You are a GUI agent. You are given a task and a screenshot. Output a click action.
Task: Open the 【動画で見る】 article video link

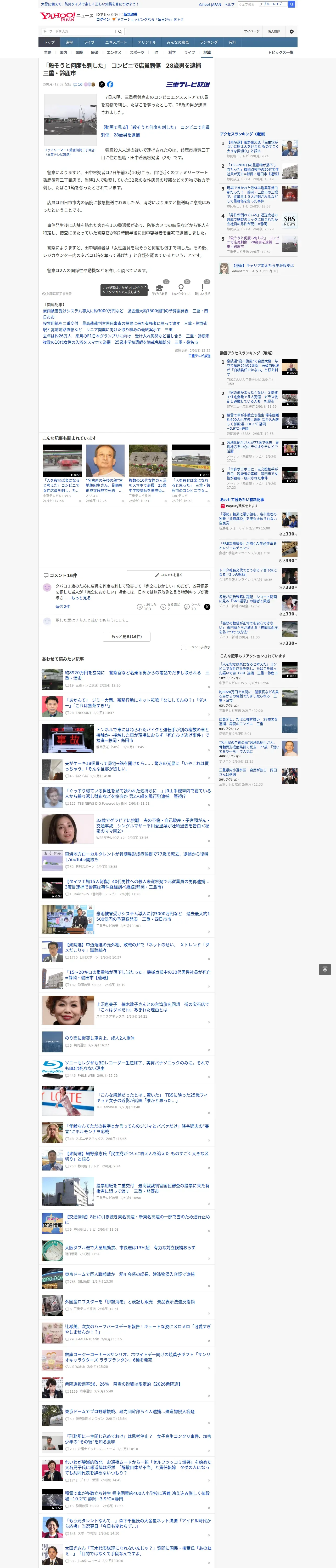(x=155, y=131)
